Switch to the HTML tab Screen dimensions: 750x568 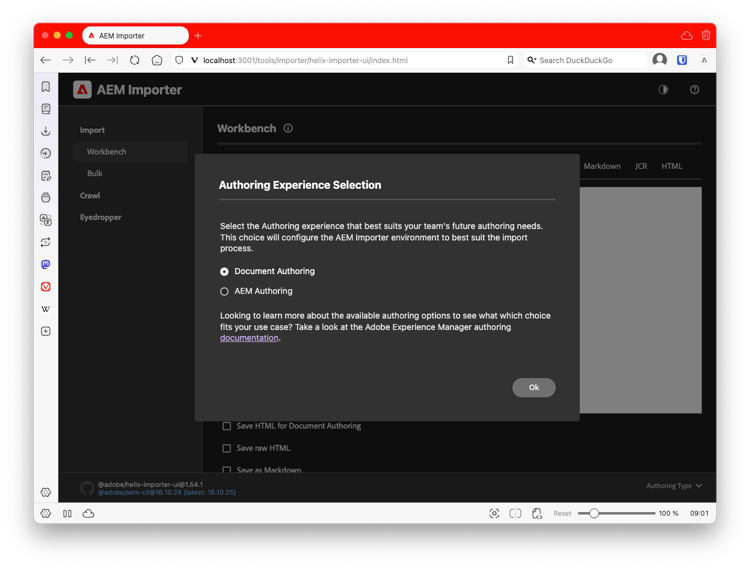tap(672, 166)
